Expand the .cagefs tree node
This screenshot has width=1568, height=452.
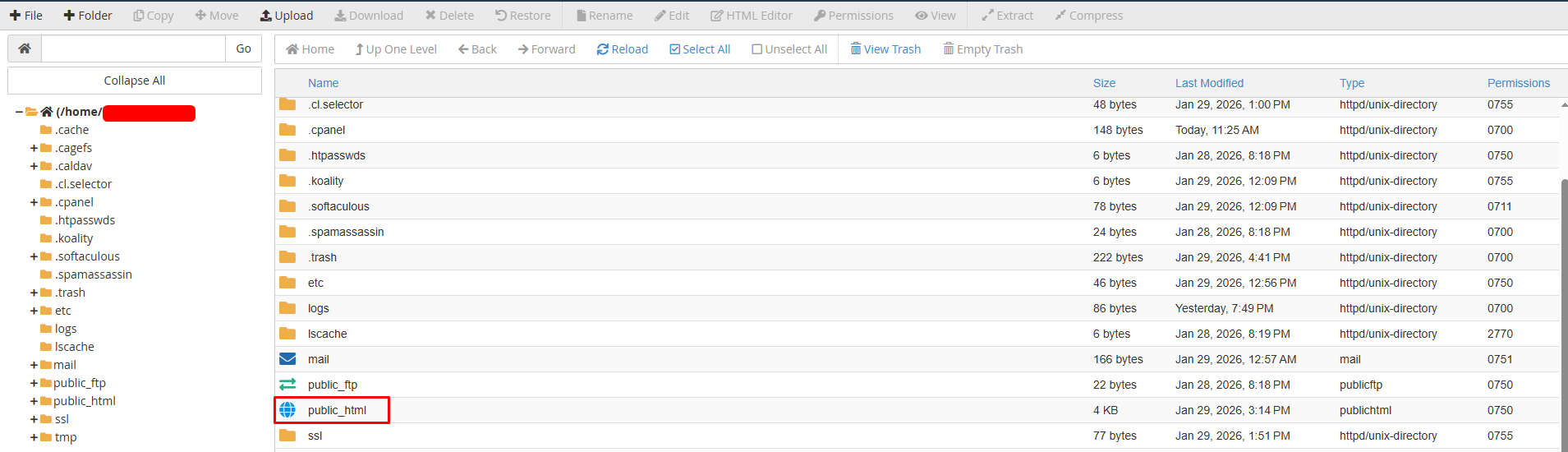tap(34, 149)
